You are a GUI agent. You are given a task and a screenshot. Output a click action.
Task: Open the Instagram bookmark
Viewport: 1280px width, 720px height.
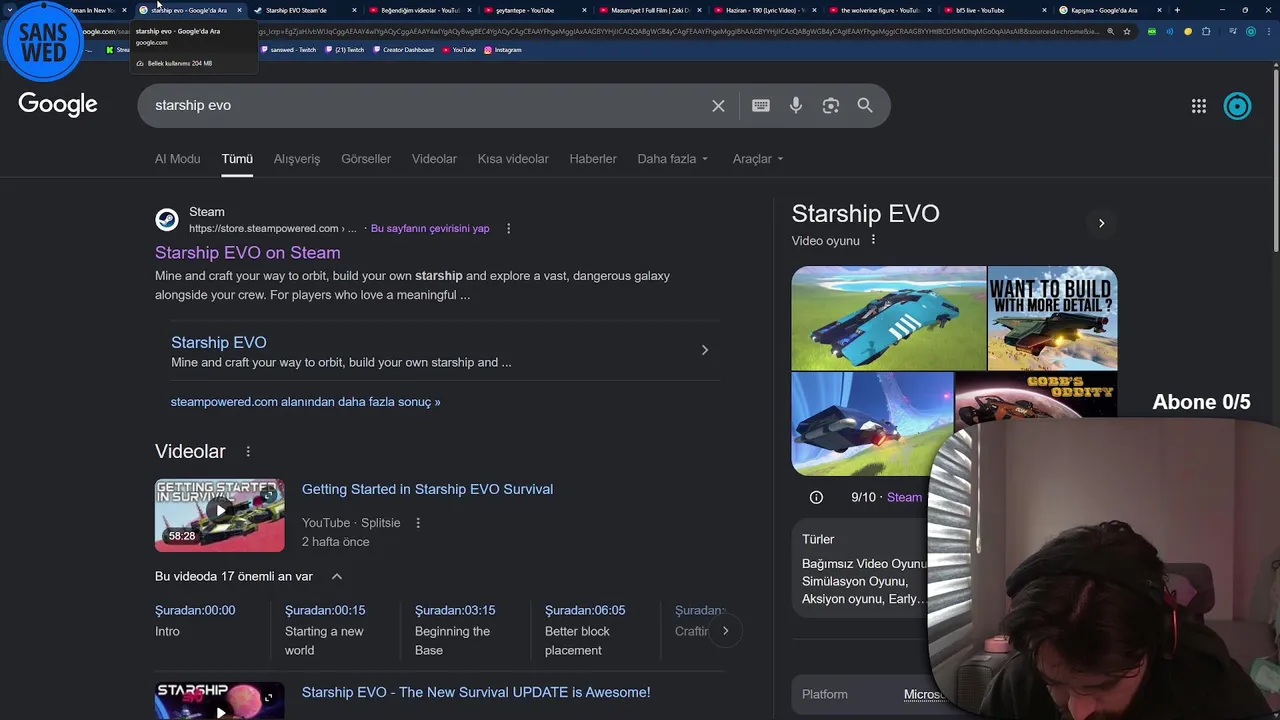coord(502,49)
